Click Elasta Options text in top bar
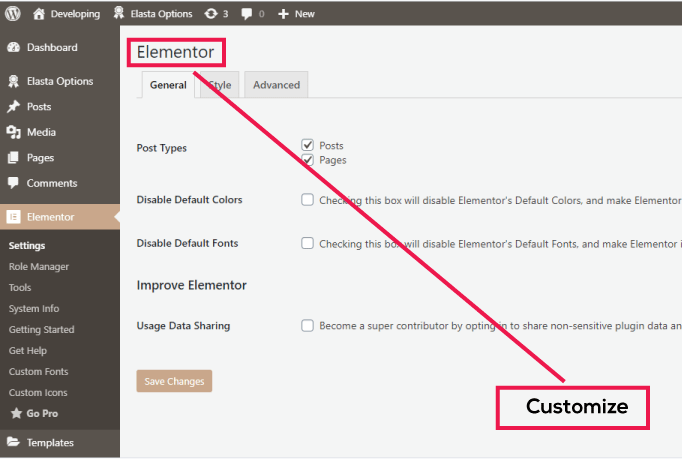The image size is (682, 459). (x=161, y=14)
